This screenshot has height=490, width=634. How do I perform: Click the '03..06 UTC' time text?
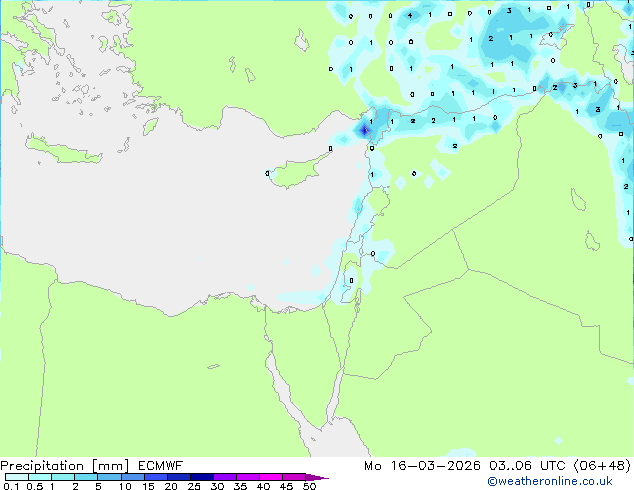(527, 466)
